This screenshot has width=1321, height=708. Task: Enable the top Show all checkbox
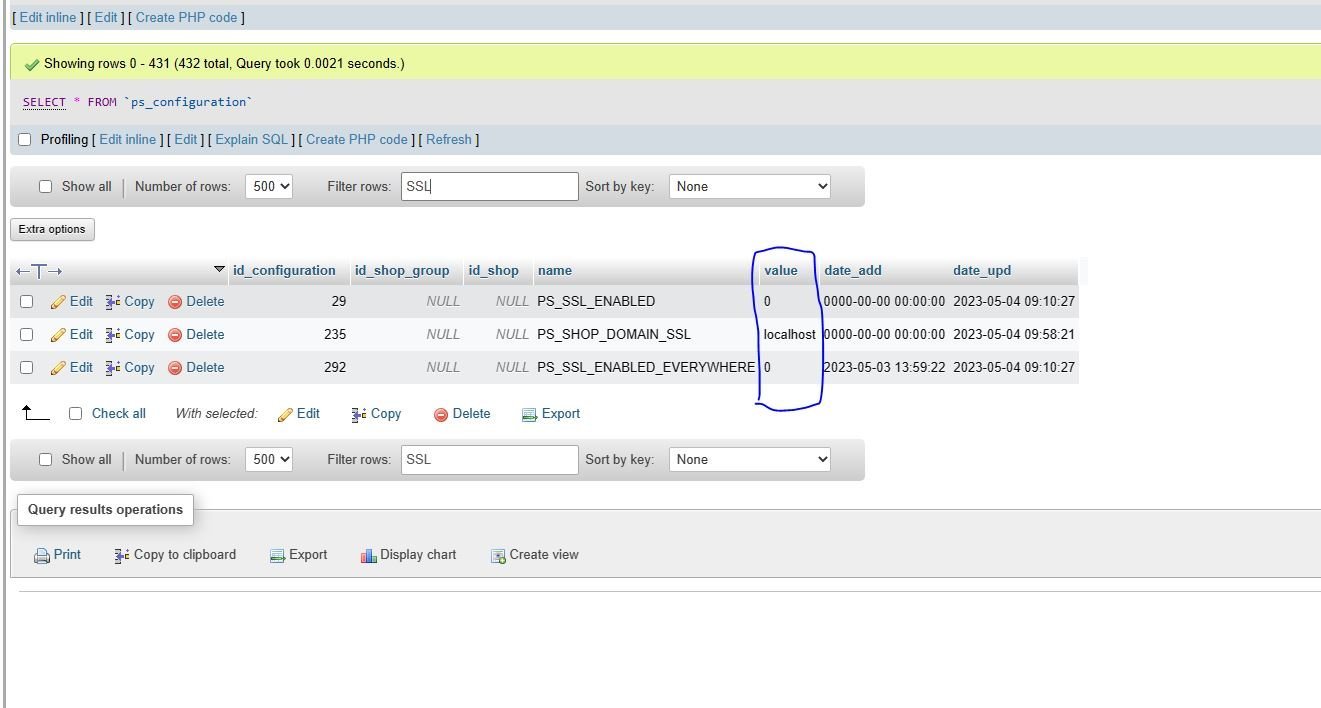pos(45,186)
